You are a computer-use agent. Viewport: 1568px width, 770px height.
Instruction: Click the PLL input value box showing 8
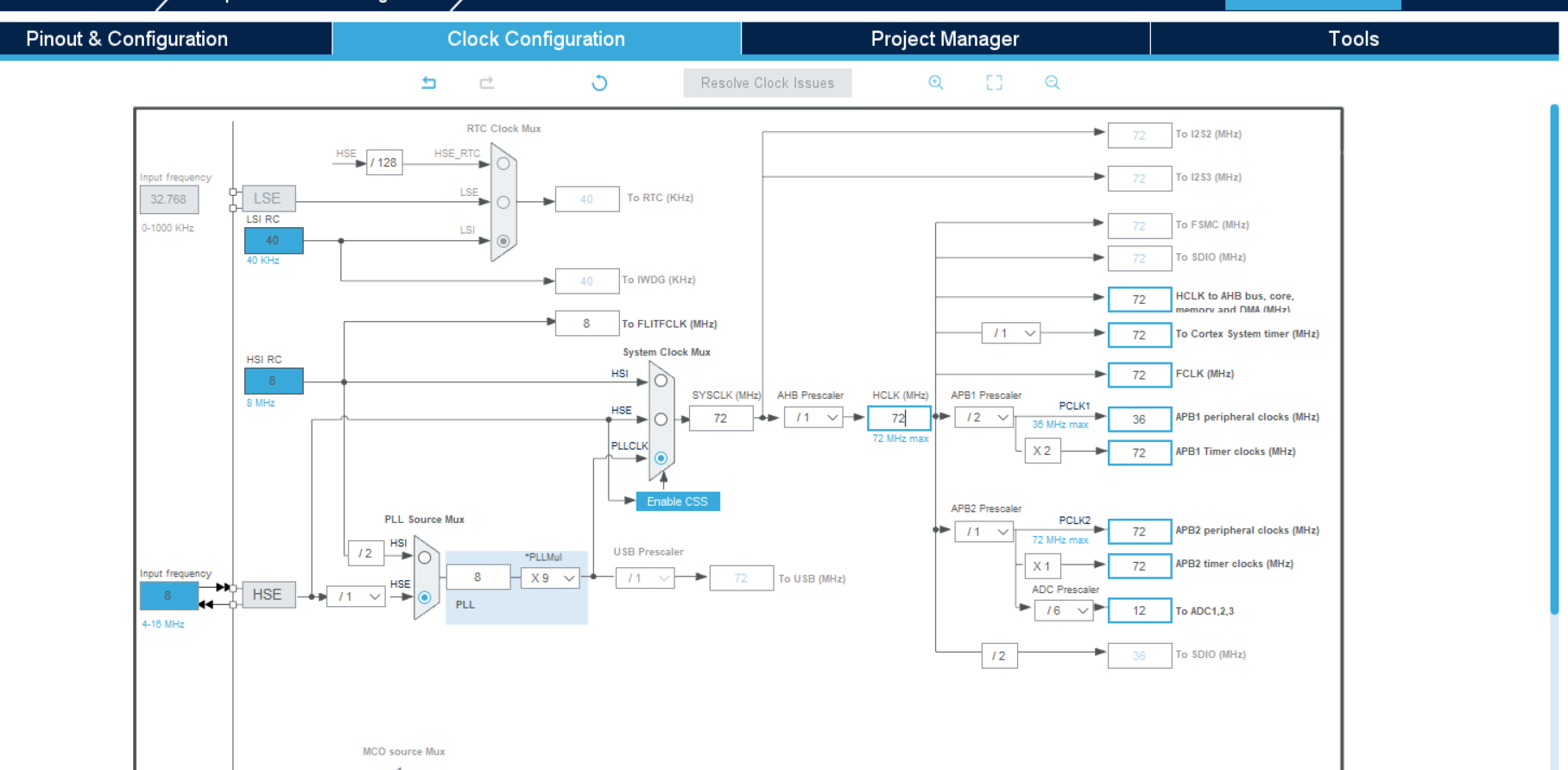click(478, 577)
